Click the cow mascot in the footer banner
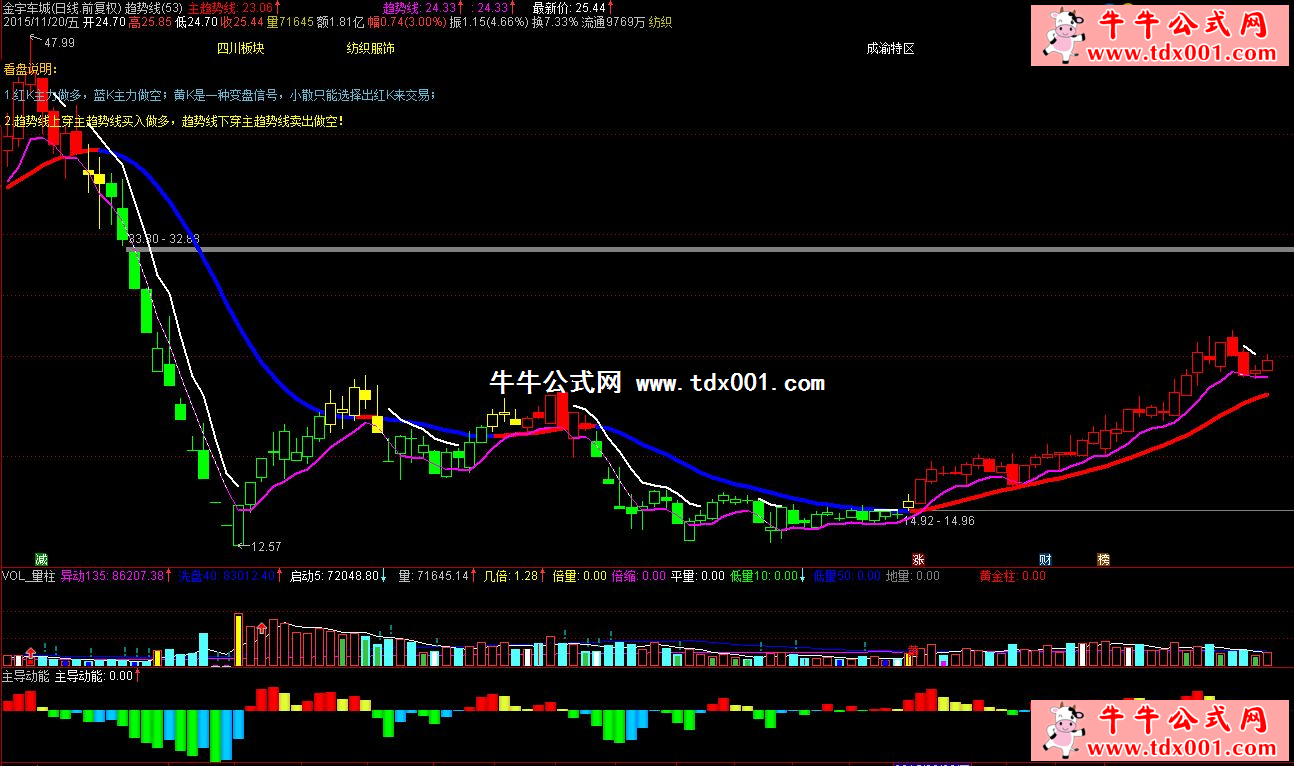Image resolution: width=1294 pixels, height=766 pixels. pyautogui.click(x=1065, y=730)
